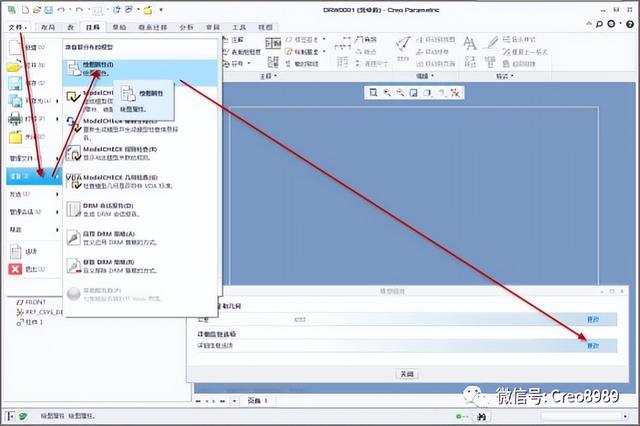Expand the Save As submenu arrow
Viewport: 640px width, 426px height.
coord(57,101)
